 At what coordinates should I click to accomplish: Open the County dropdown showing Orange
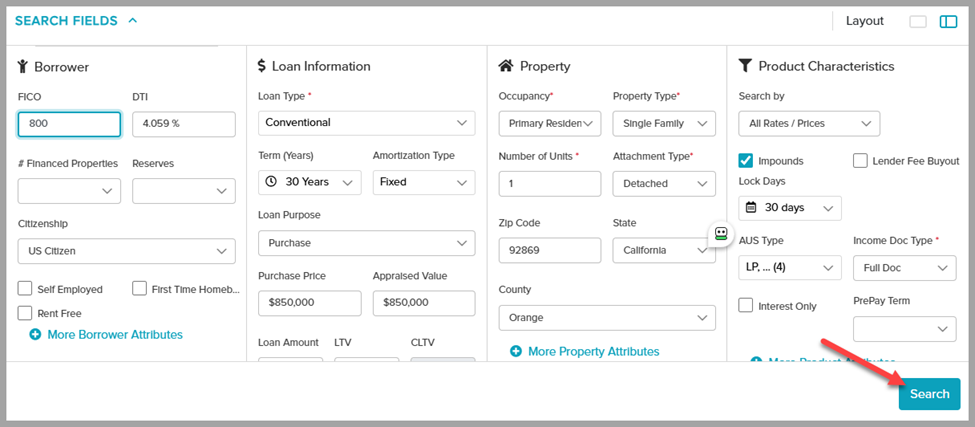click(x=607, y=317)
